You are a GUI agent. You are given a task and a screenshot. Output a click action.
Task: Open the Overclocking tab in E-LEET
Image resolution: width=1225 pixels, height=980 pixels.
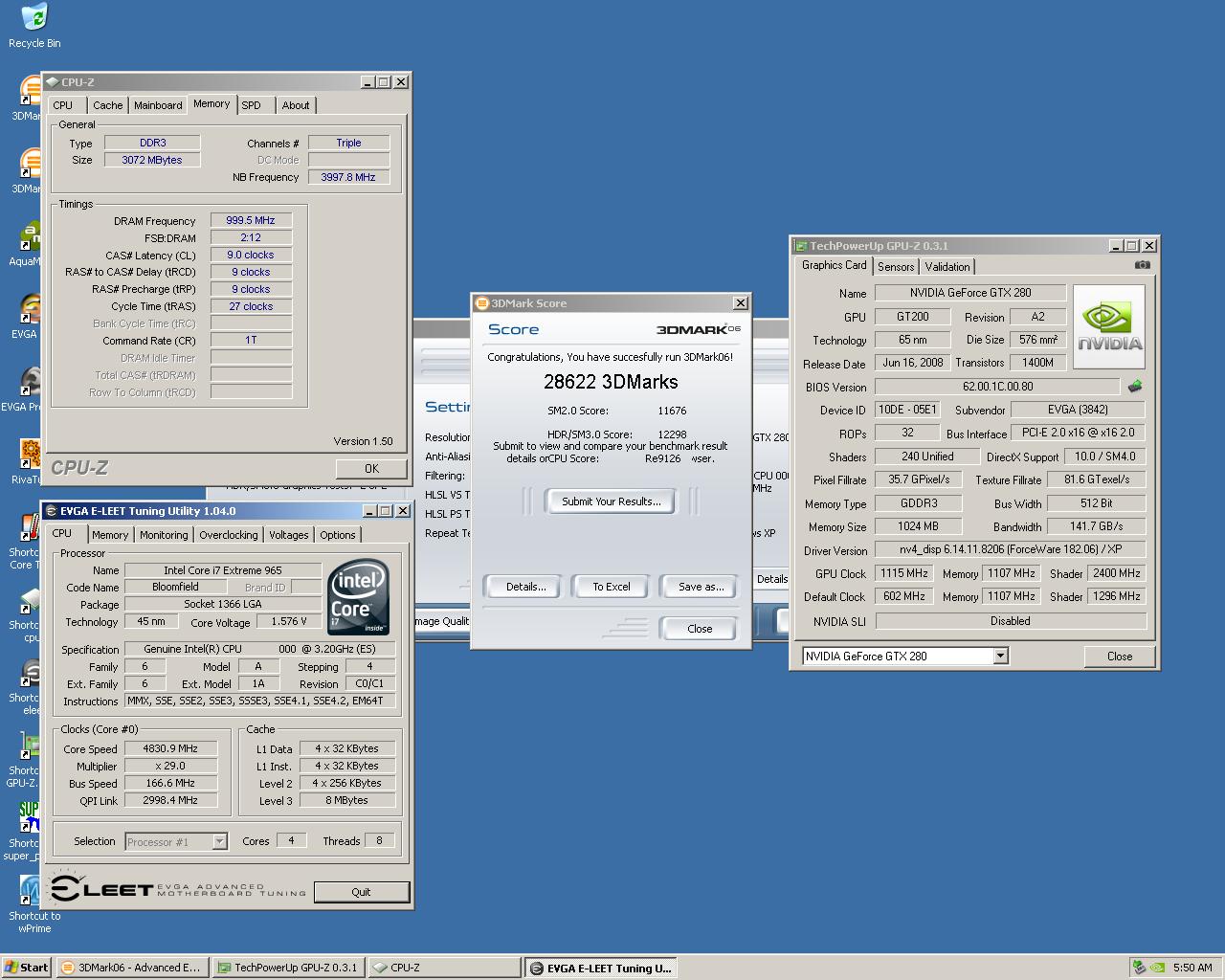(x=229, y=535)
